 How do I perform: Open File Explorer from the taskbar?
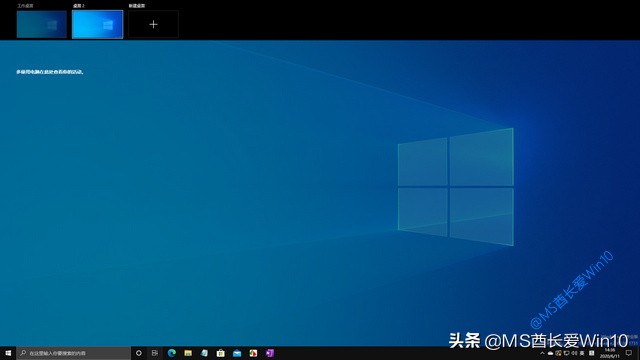pos(188,353)
